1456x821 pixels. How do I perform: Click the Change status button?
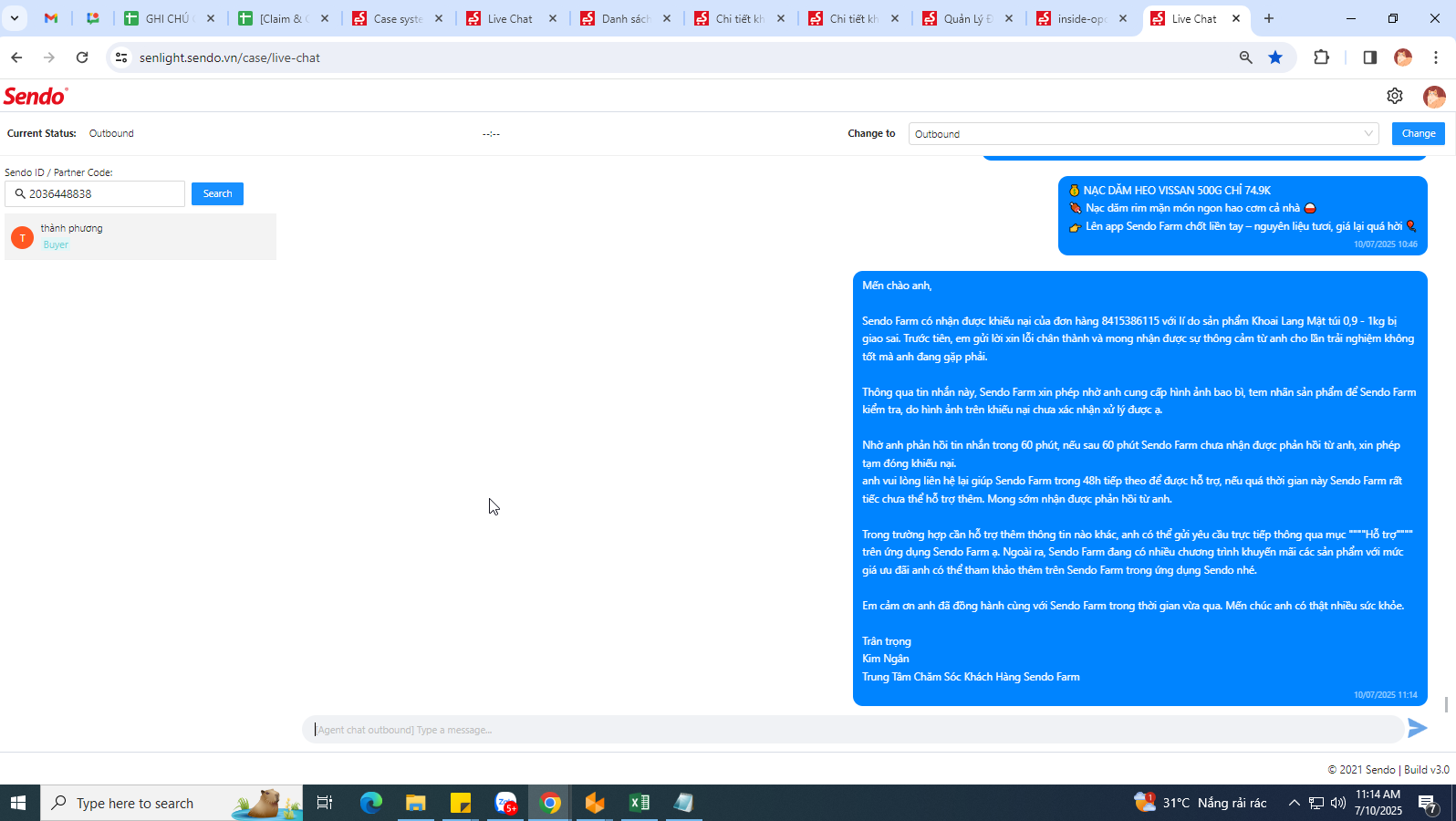coord(1418,133)
